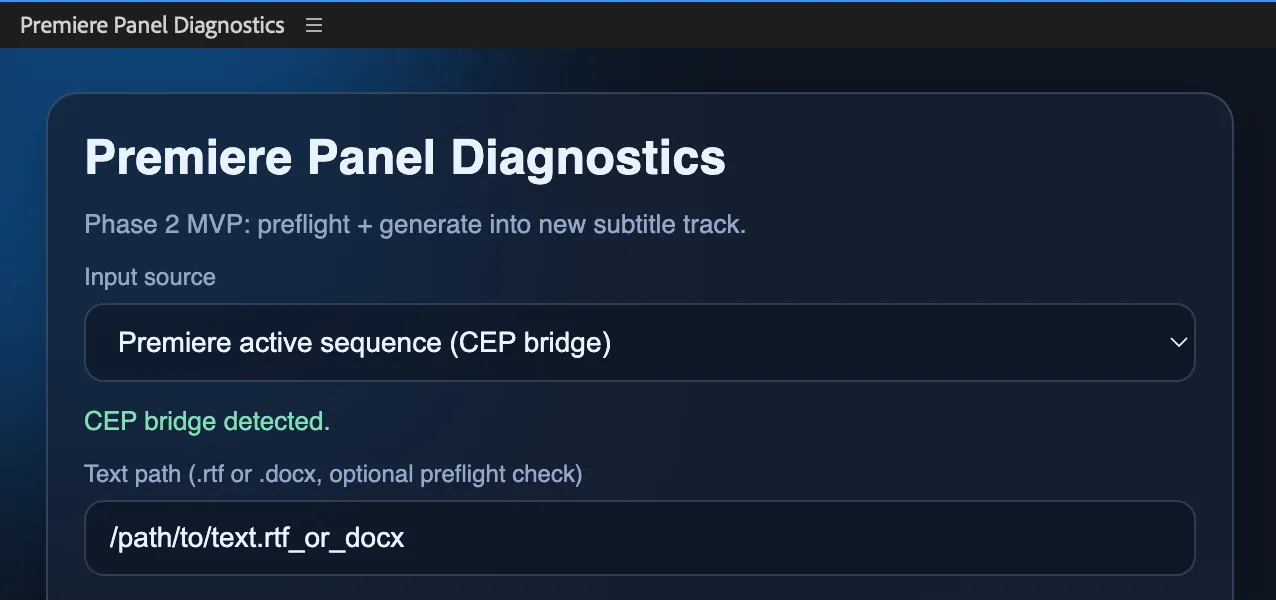Click the blue background left of the card
The width and height of the screenshot is (1276, 600).
[22, 350]
